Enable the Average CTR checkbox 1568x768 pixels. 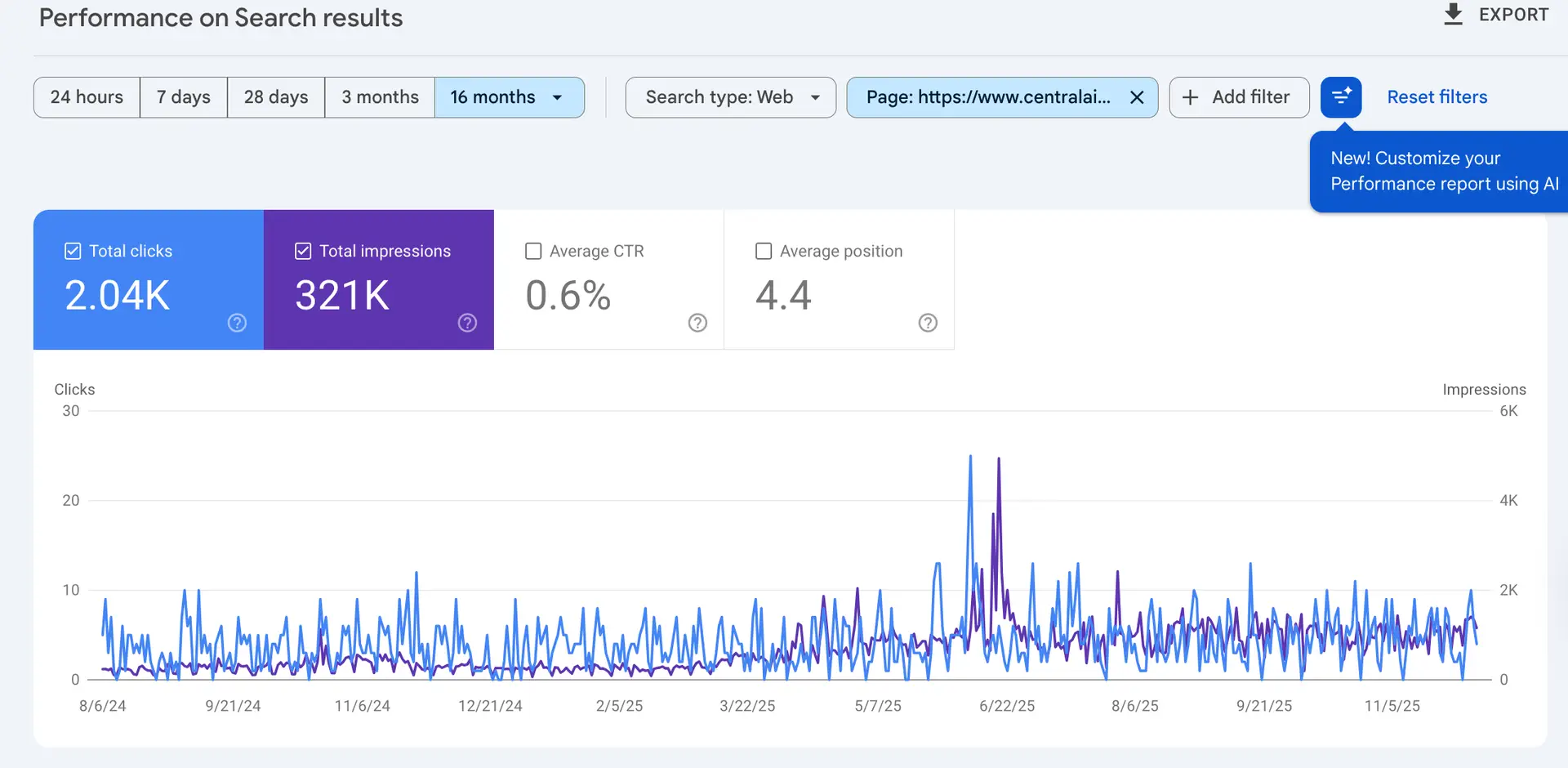pyautogui.click(x=533, y=251)
